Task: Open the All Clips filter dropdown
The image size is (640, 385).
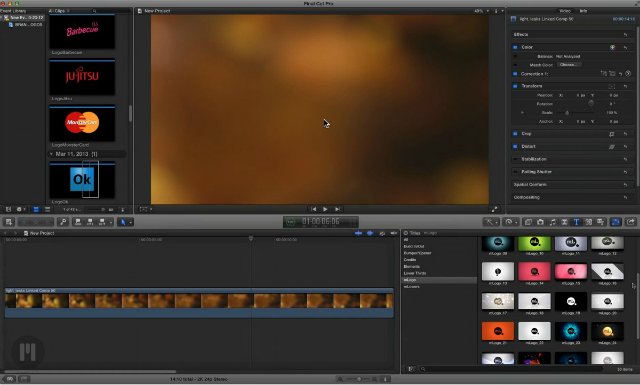Action: point(59,11)
